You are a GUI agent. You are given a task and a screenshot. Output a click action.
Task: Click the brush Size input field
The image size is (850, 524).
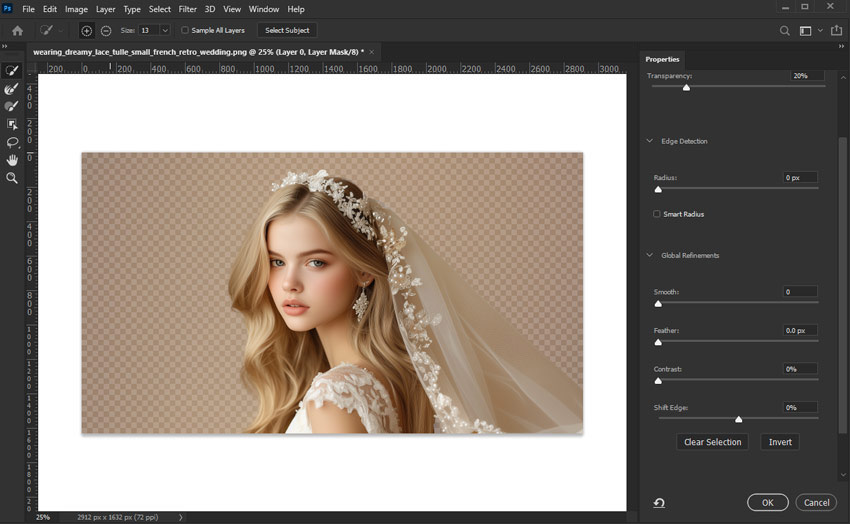[x=149, y=30]
